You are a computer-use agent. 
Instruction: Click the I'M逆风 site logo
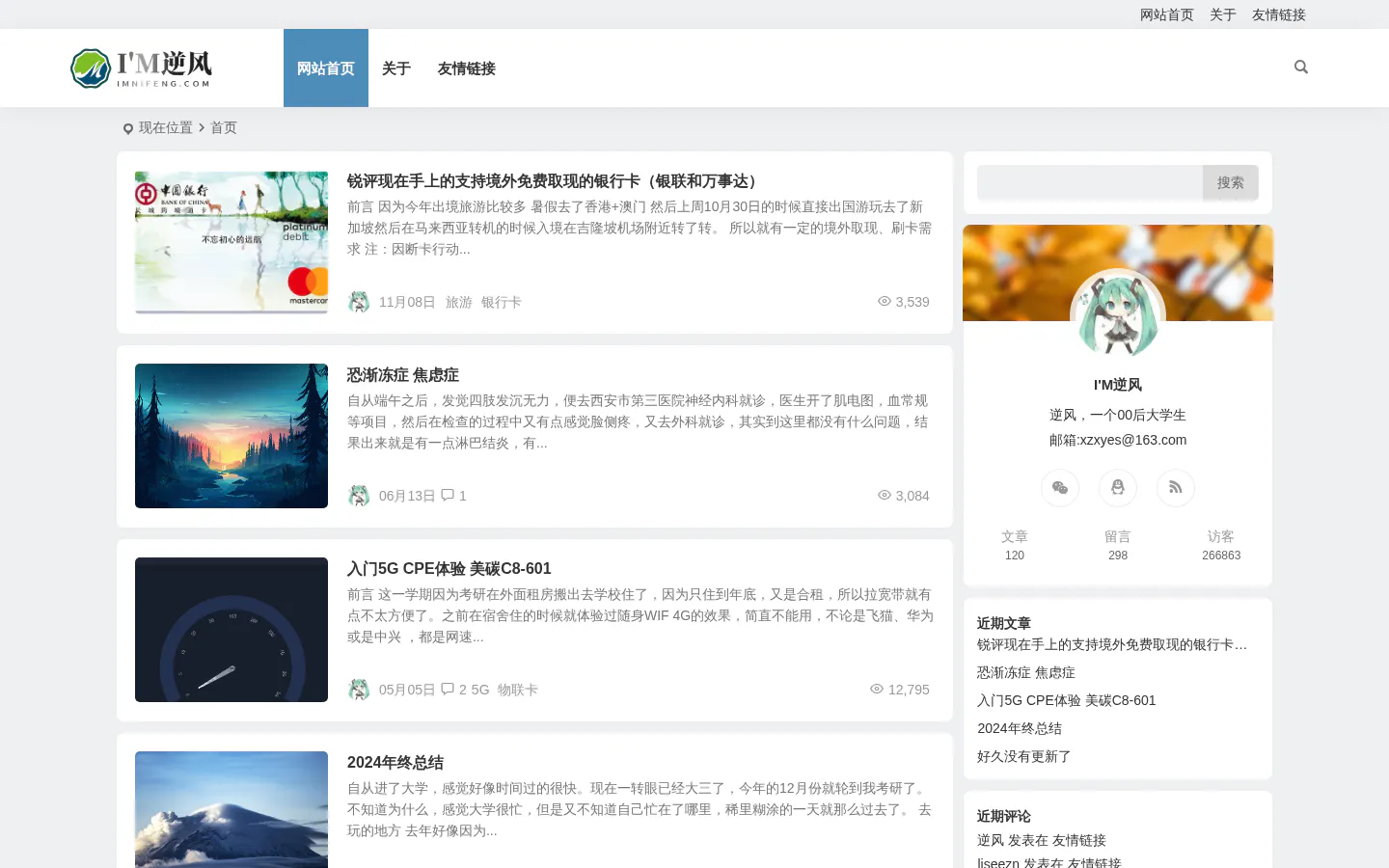click(x=142, y=68)
